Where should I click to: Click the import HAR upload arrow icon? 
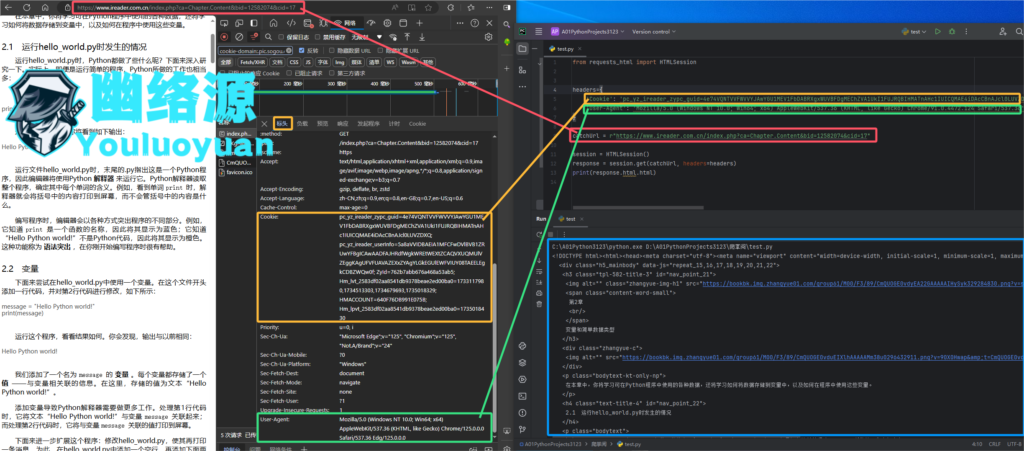(407, 37)
